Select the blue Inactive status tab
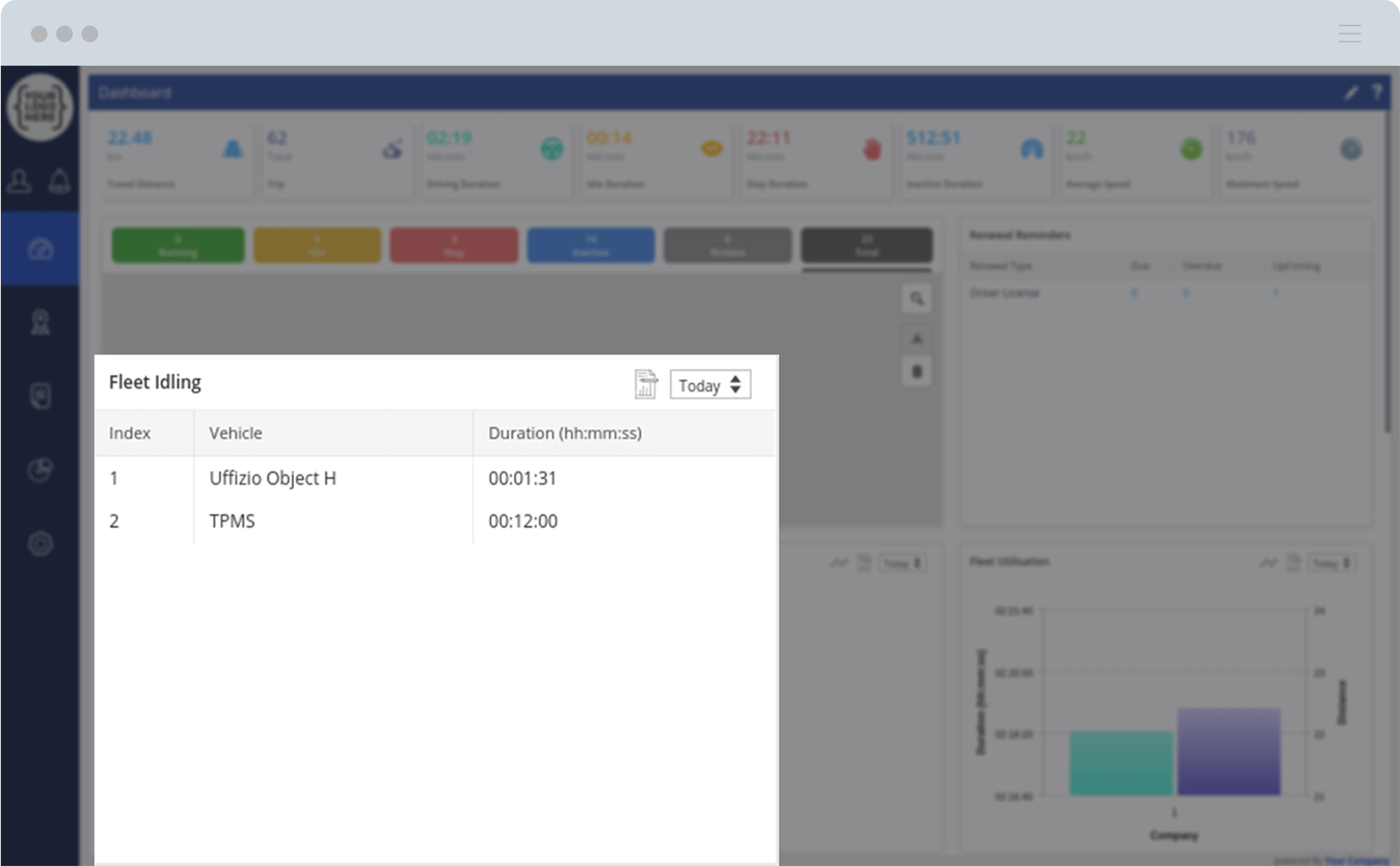Image resolution: width=1400 pixels, height=866 pixels. (x=591, y=245)
